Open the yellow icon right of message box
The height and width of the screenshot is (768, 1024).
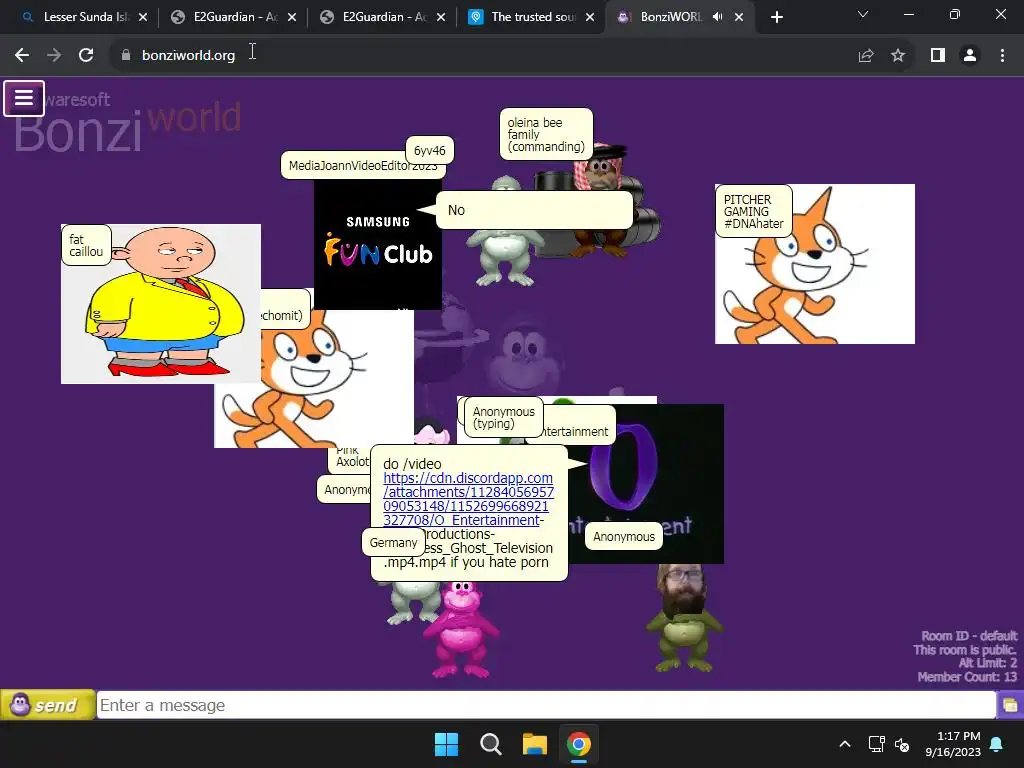pos(1010,705)
